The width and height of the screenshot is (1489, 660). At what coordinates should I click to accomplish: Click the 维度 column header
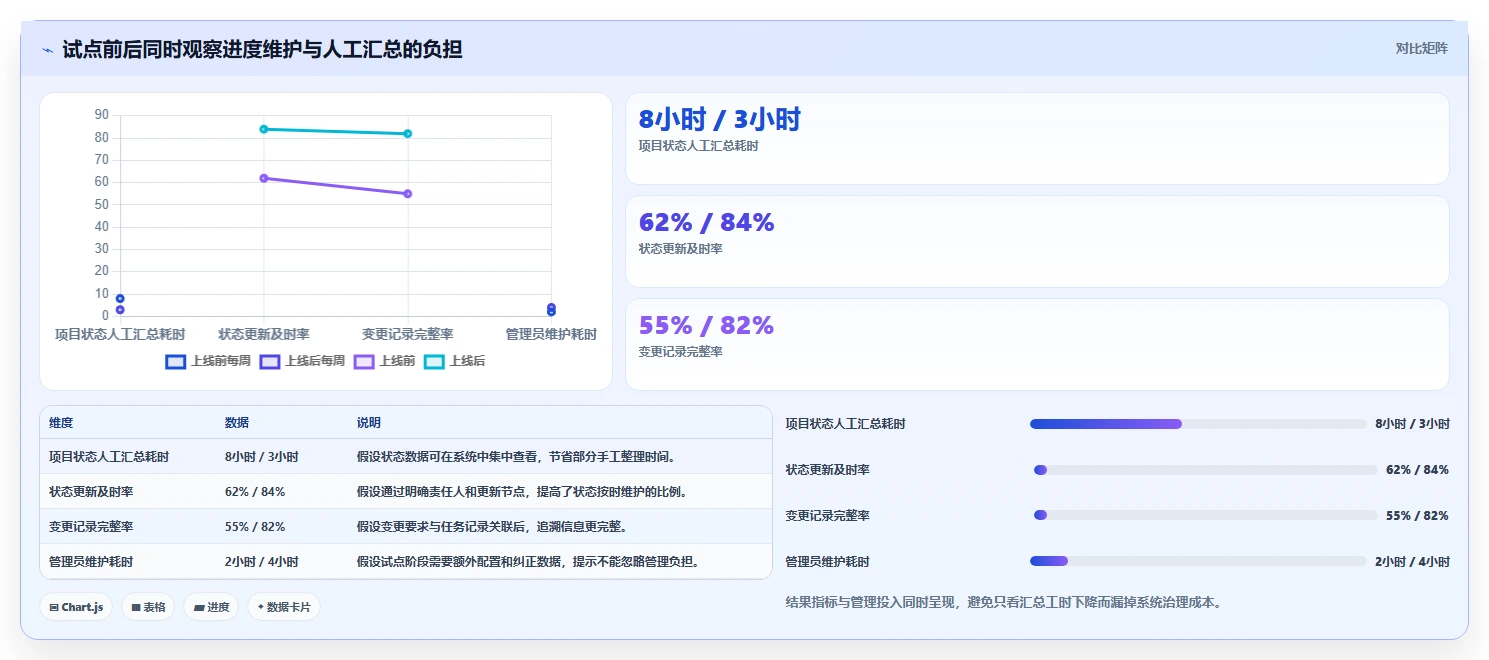coord(61,423)
